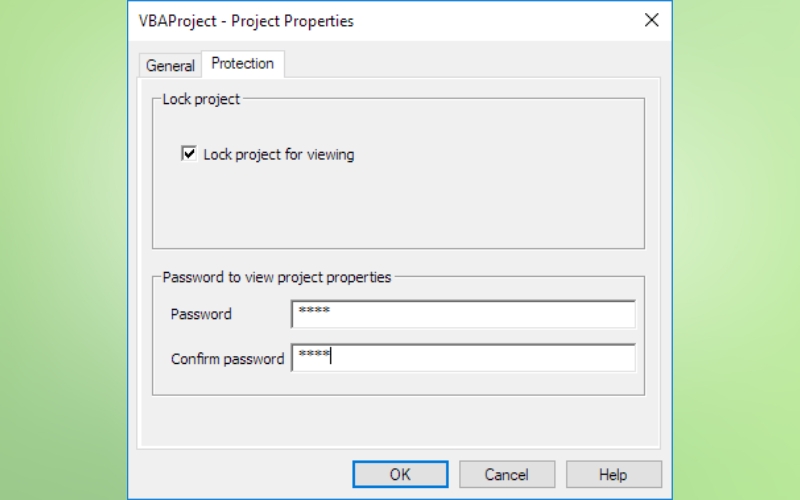Open Help for Project Properties
Image resolution: width=800 pixels, height=500 pixels.
pyautogui.click(x=613, y=474)
